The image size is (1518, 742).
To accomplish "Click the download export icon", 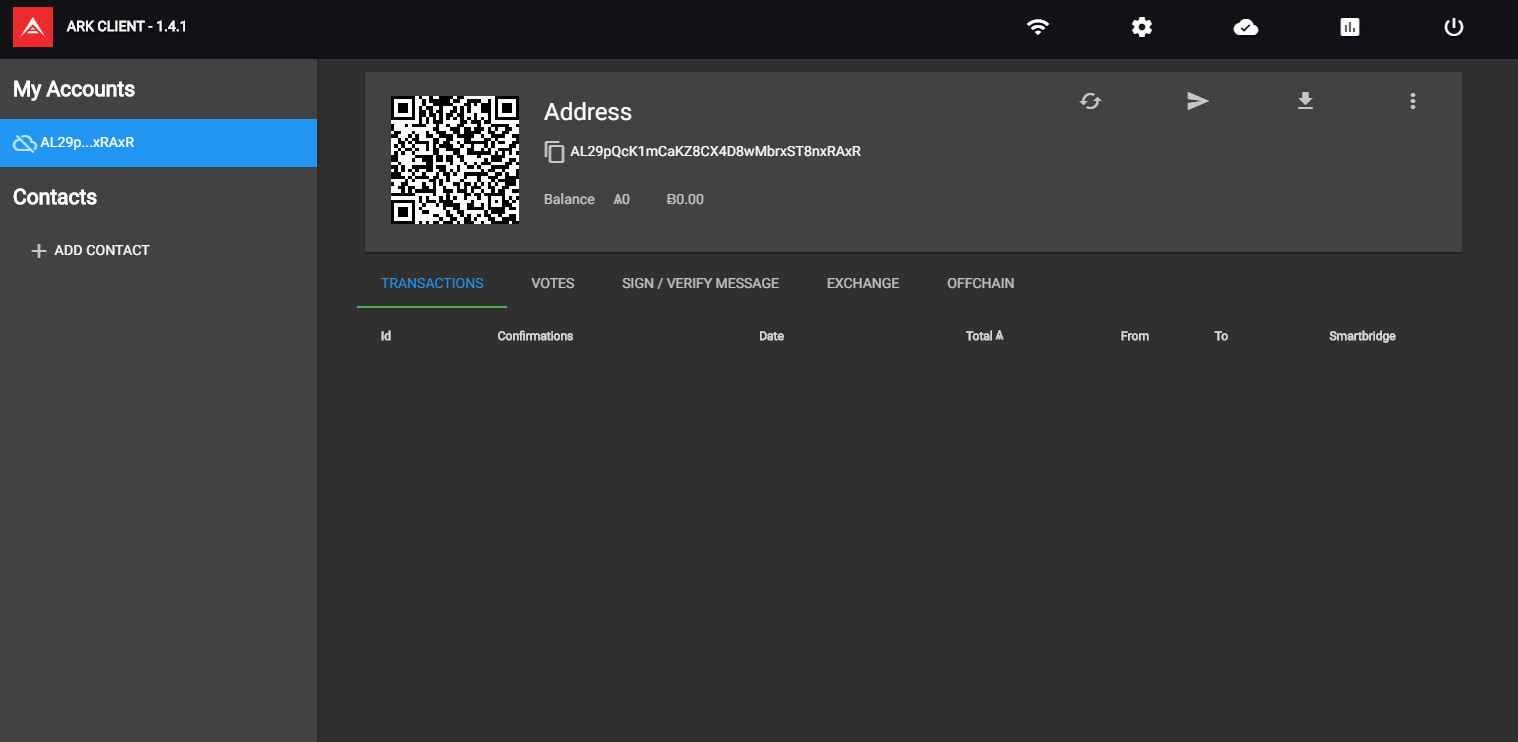I will [x=1305, y=101].
